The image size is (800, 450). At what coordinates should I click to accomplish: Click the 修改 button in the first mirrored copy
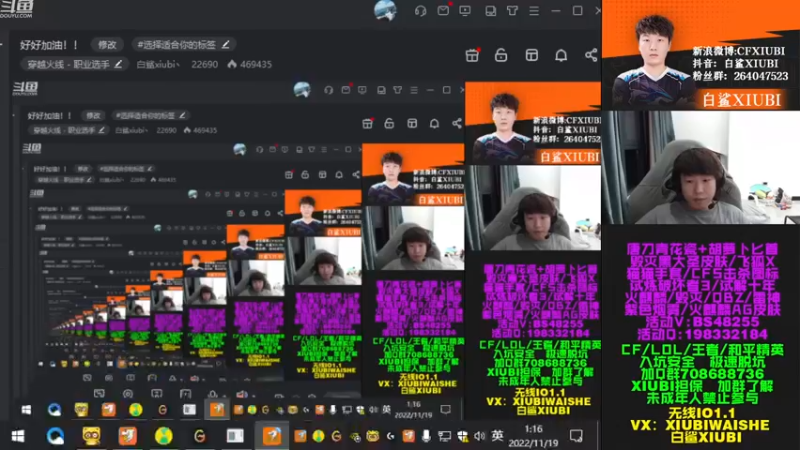[x=93, y=116]
